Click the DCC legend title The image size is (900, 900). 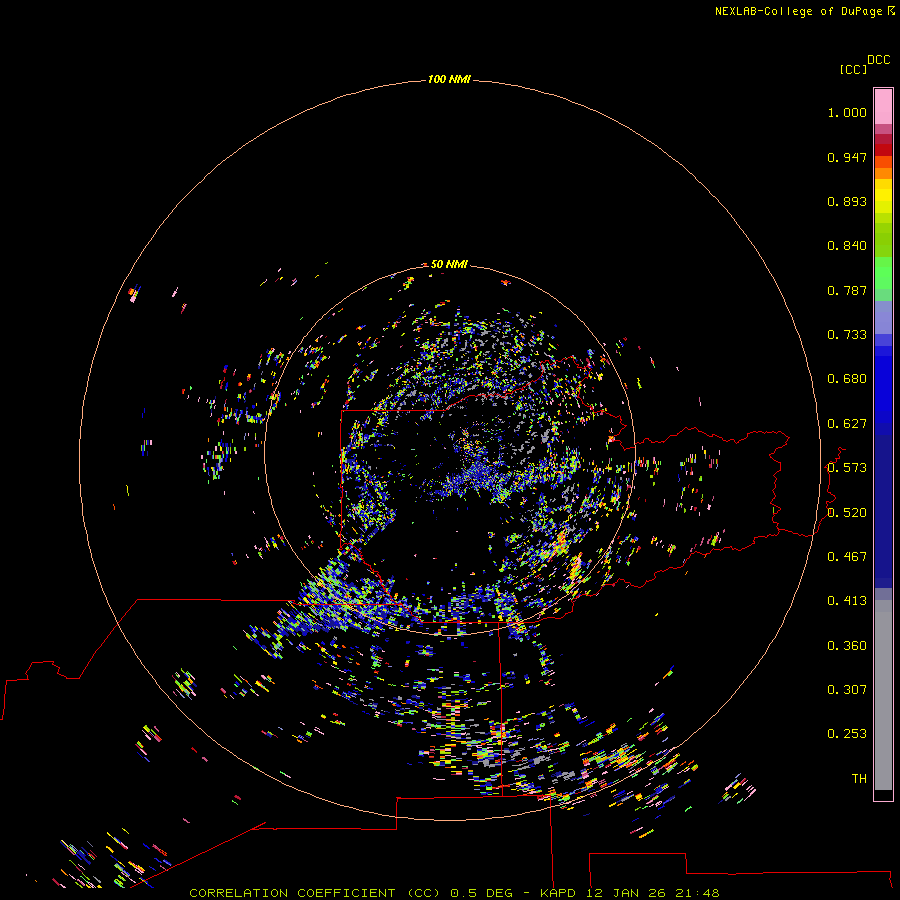(x=878, y=60)
